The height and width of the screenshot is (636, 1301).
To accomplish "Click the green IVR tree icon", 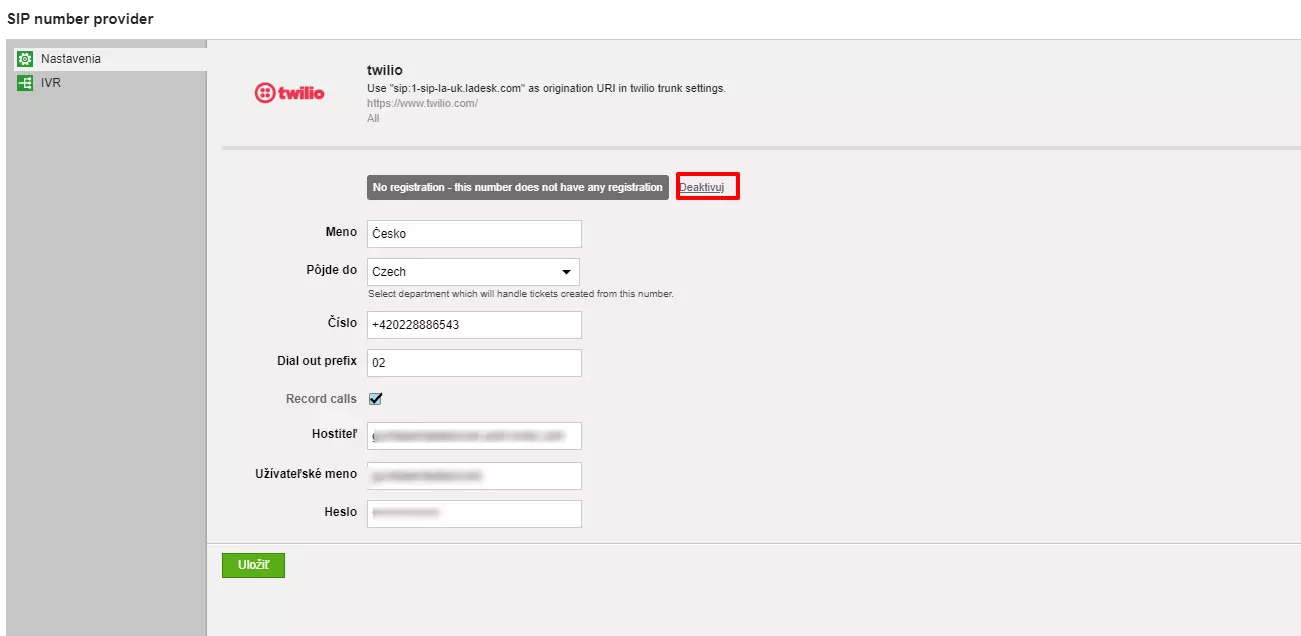I will pos(25,83).
